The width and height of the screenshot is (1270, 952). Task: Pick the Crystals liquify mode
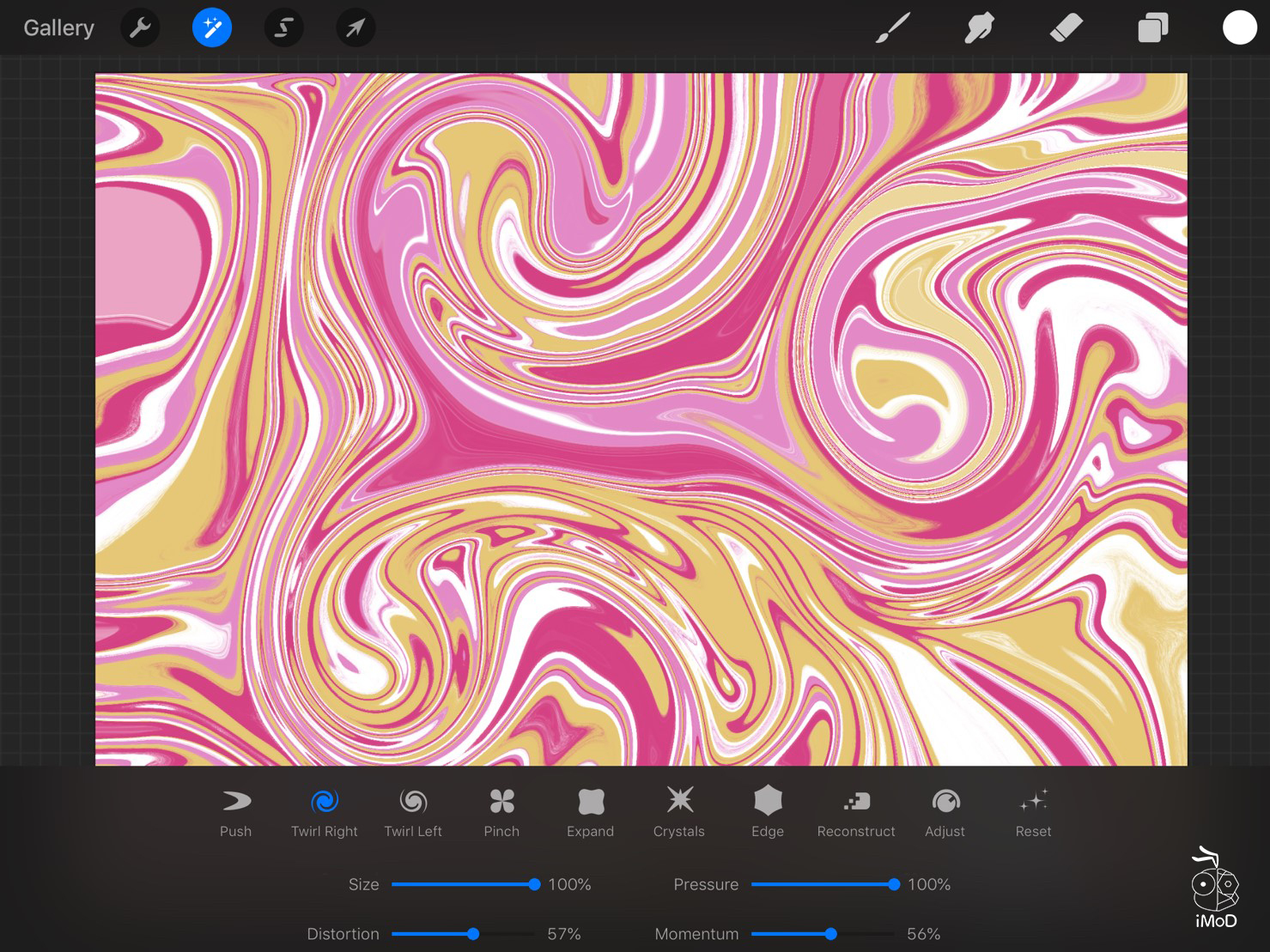point(678,811)
